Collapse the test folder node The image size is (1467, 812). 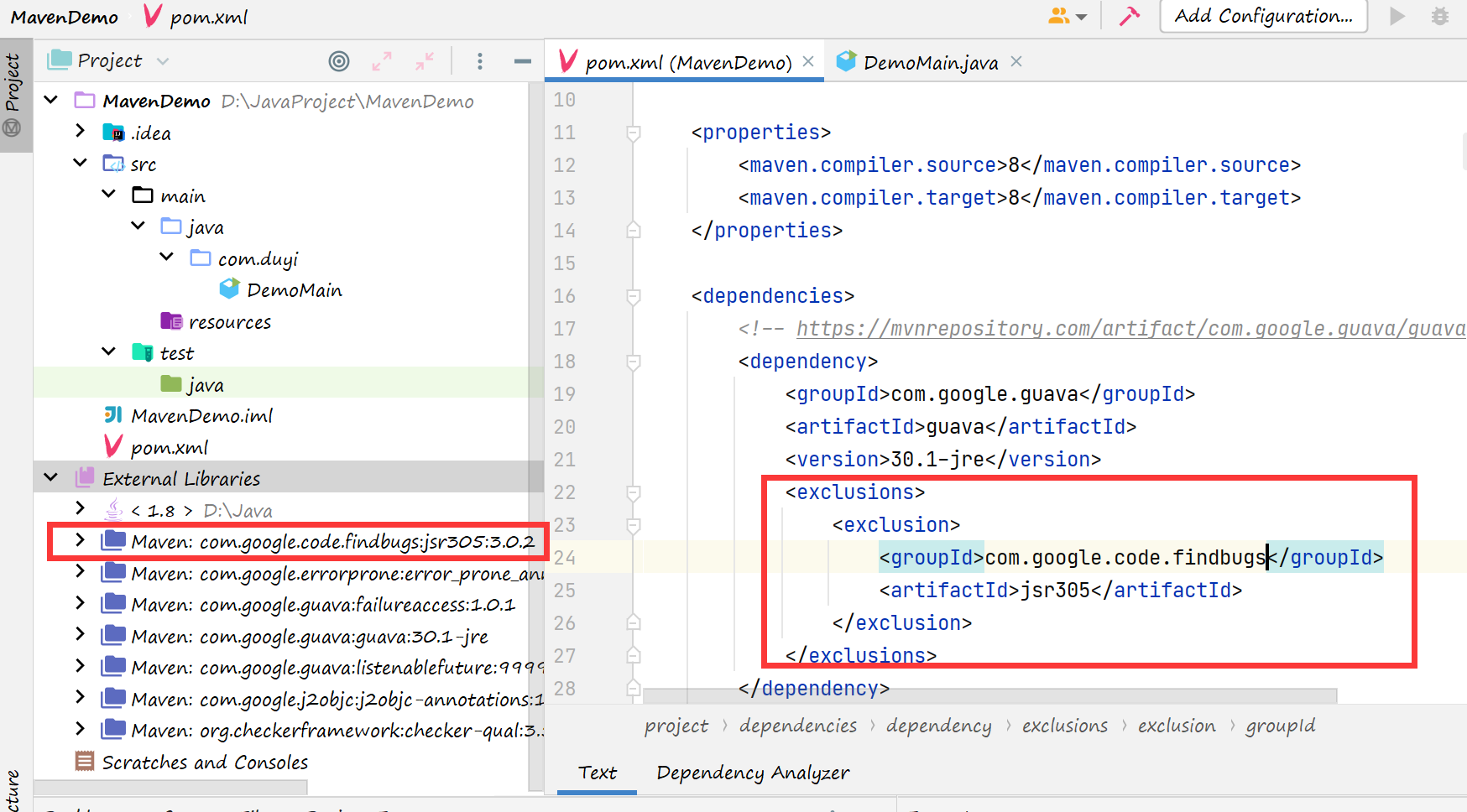pos(108,352)
